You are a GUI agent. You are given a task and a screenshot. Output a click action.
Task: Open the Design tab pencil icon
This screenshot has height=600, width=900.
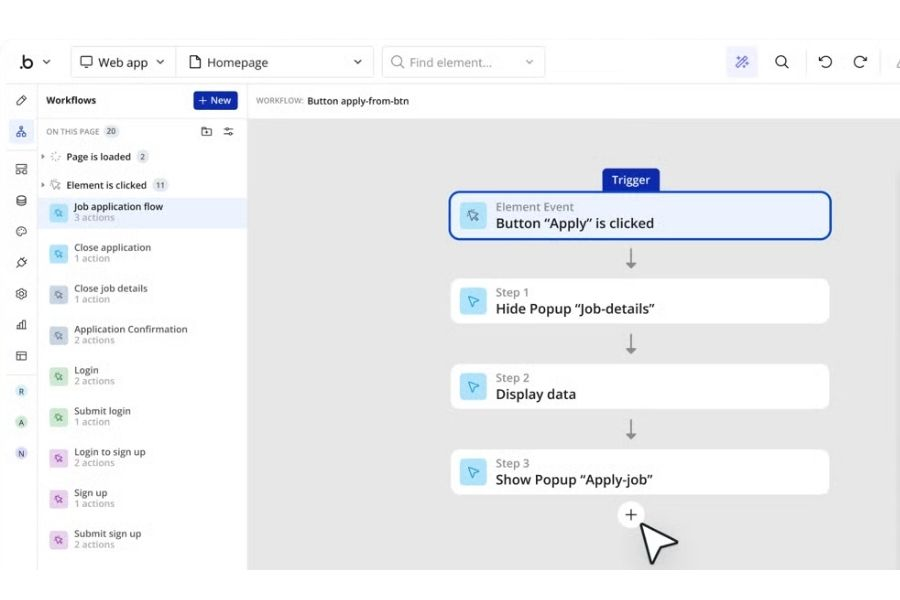tap(21, 101)
